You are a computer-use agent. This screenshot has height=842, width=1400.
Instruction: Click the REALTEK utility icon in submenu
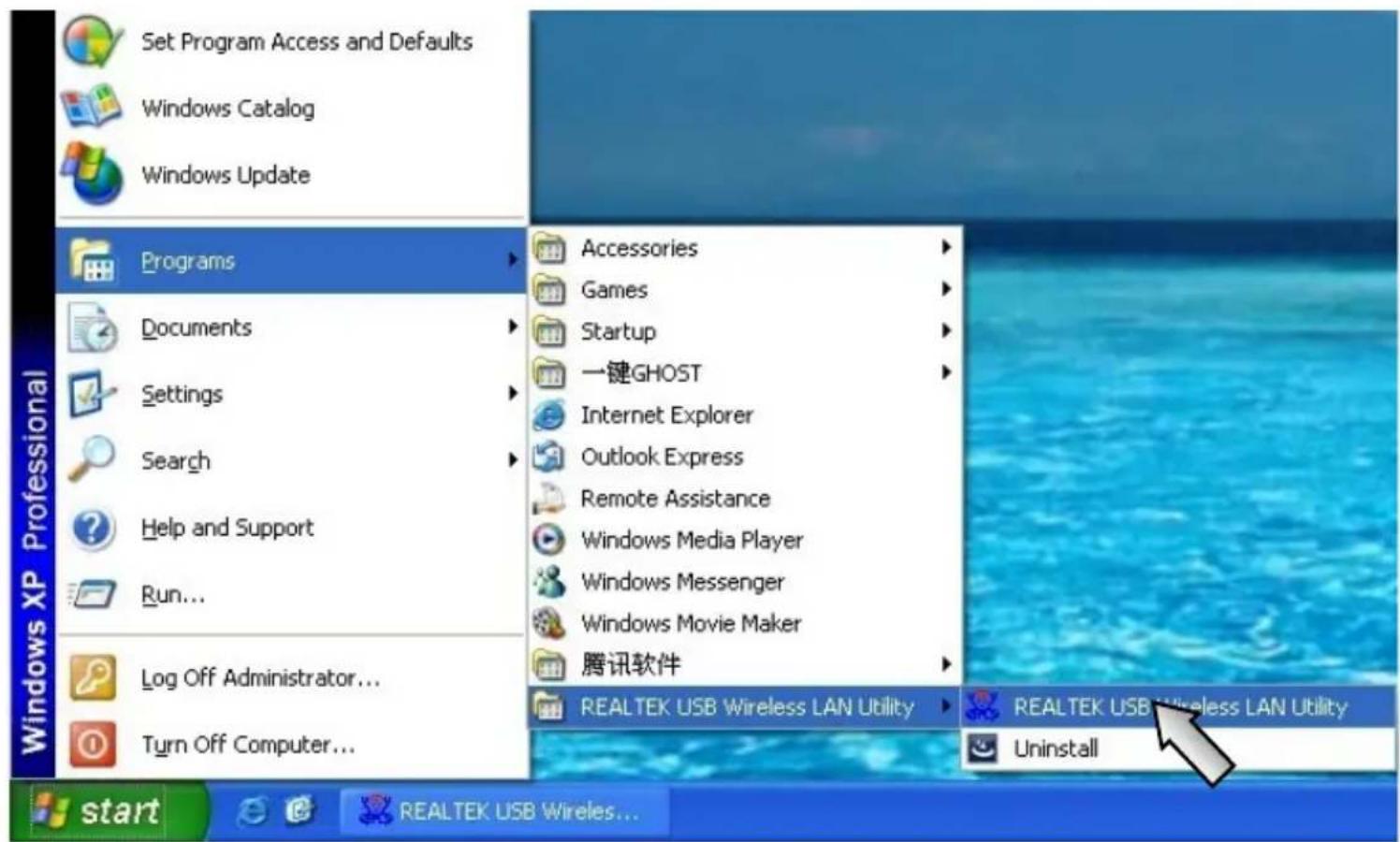(x=982, y=706)
